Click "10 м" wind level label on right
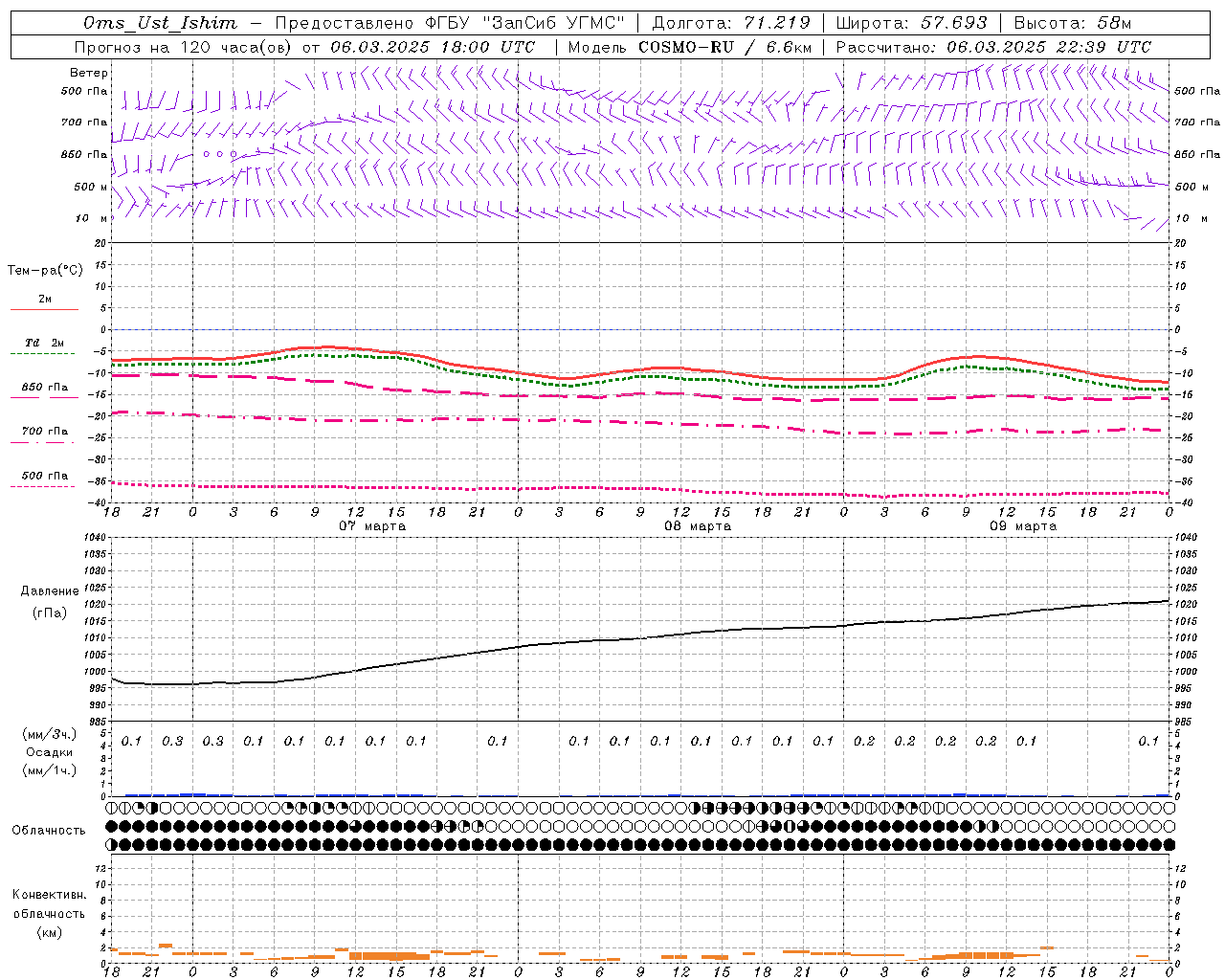 click(1192, 219)
